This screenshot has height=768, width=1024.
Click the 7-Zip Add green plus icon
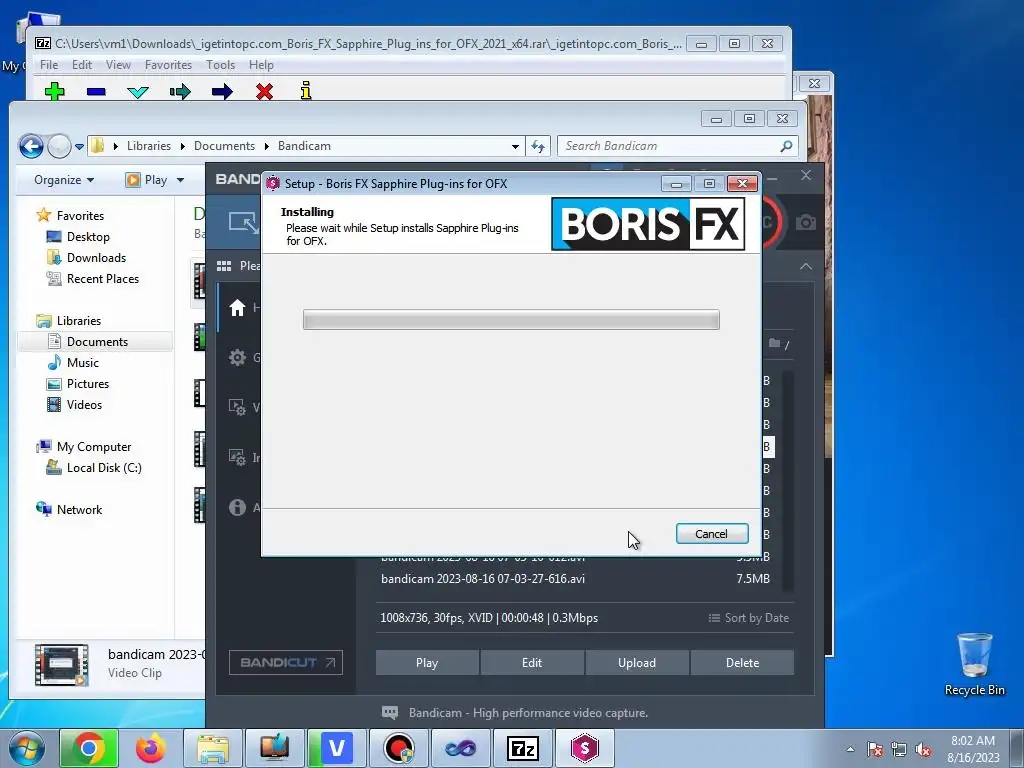click(x=55, y=91)
